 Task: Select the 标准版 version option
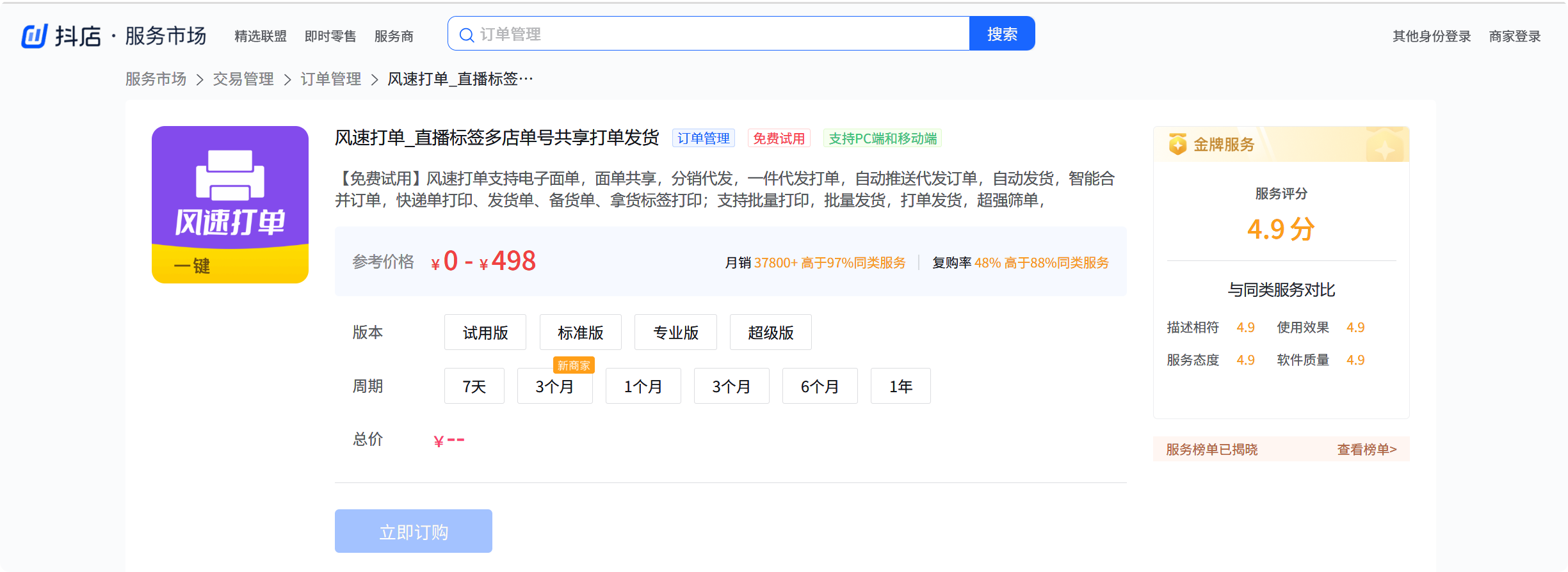pos(580,333)
